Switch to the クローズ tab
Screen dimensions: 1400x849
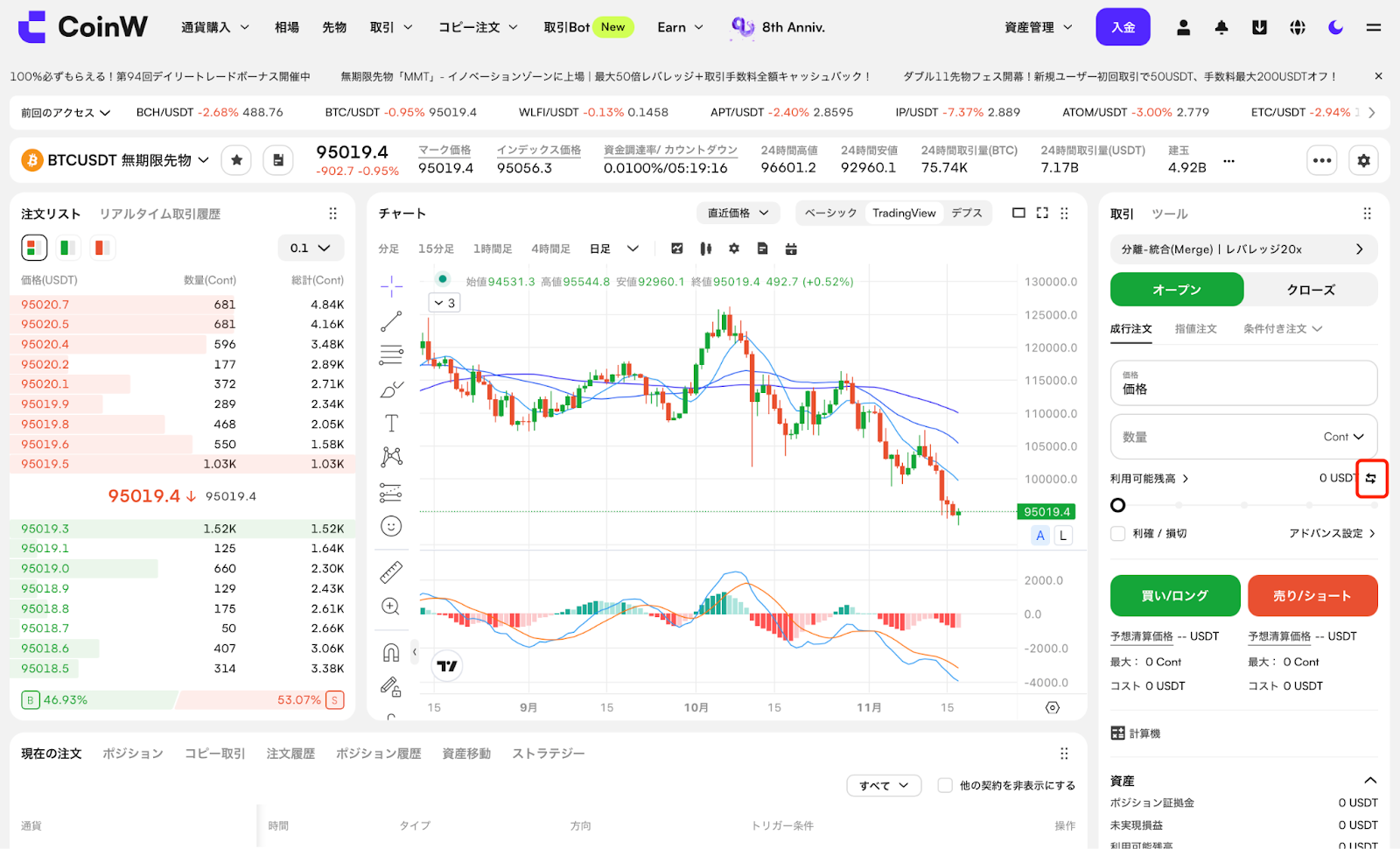[1311, 290]
